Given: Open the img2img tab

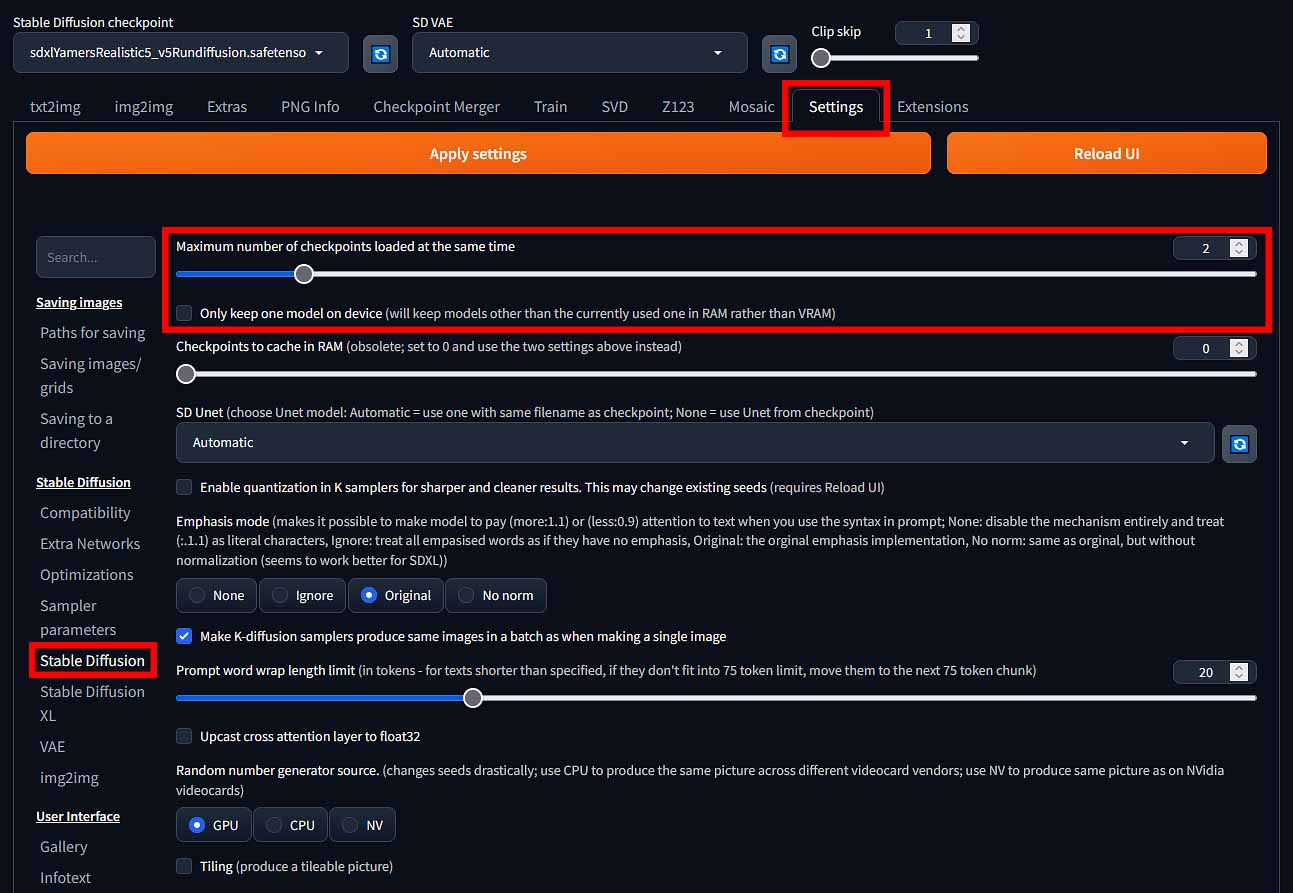Looking at the screenshot, I should point(144,107).
